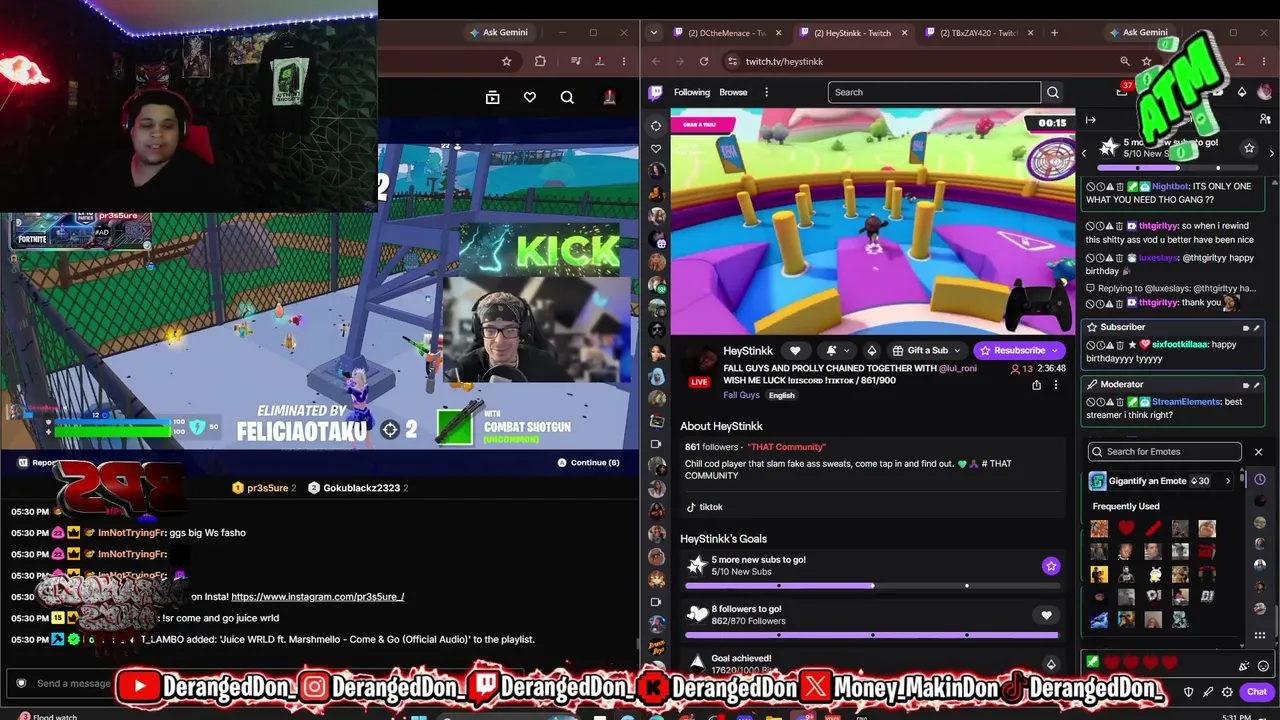Image resolution: width=1280 pixels, height=720 pixels.
Task: Collapse the stream chat panel arrow
Action: click(x=1091, y=120)
